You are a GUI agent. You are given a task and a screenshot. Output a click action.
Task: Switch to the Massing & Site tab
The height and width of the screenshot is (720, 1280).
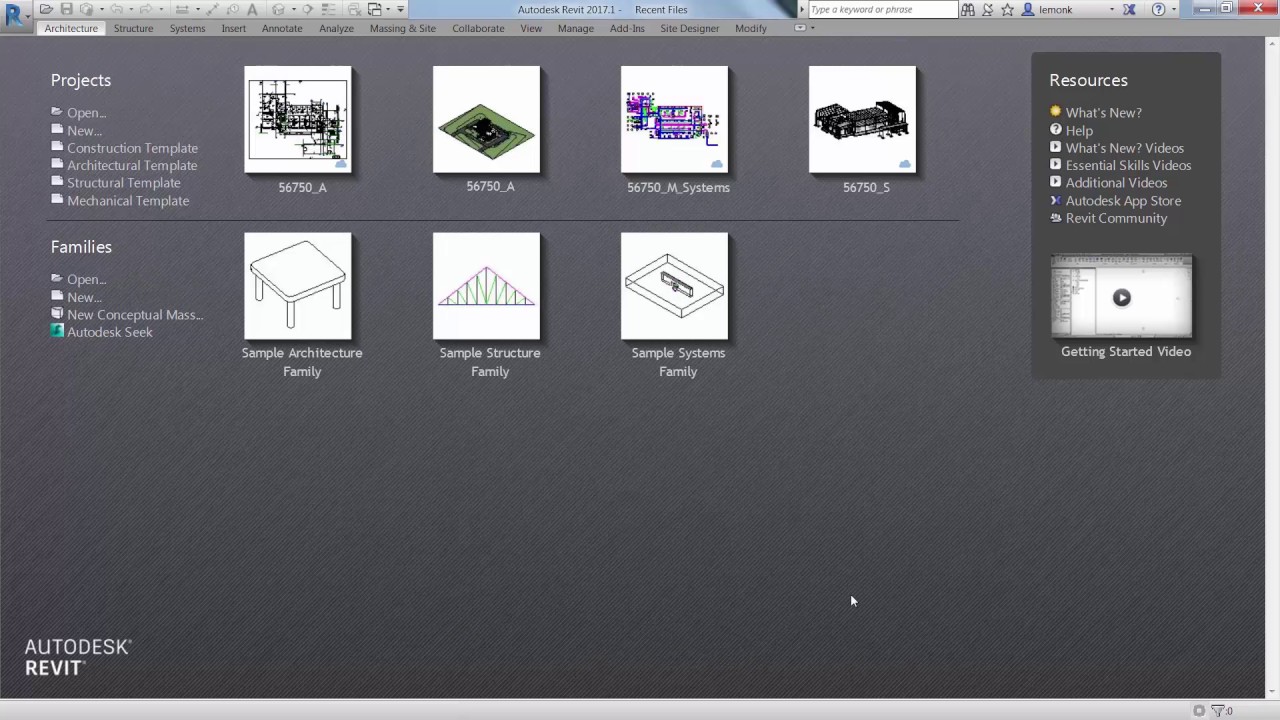pos(403,28)
